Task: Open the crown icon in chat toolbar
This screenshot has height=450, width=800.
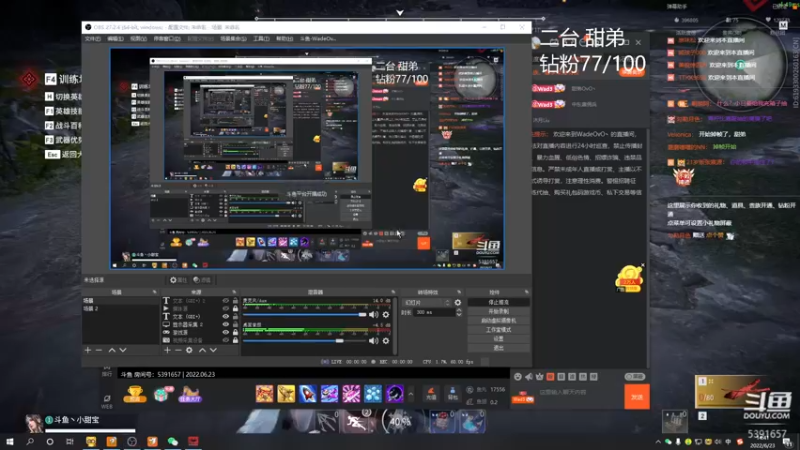Action: click(x=539, y=377)
